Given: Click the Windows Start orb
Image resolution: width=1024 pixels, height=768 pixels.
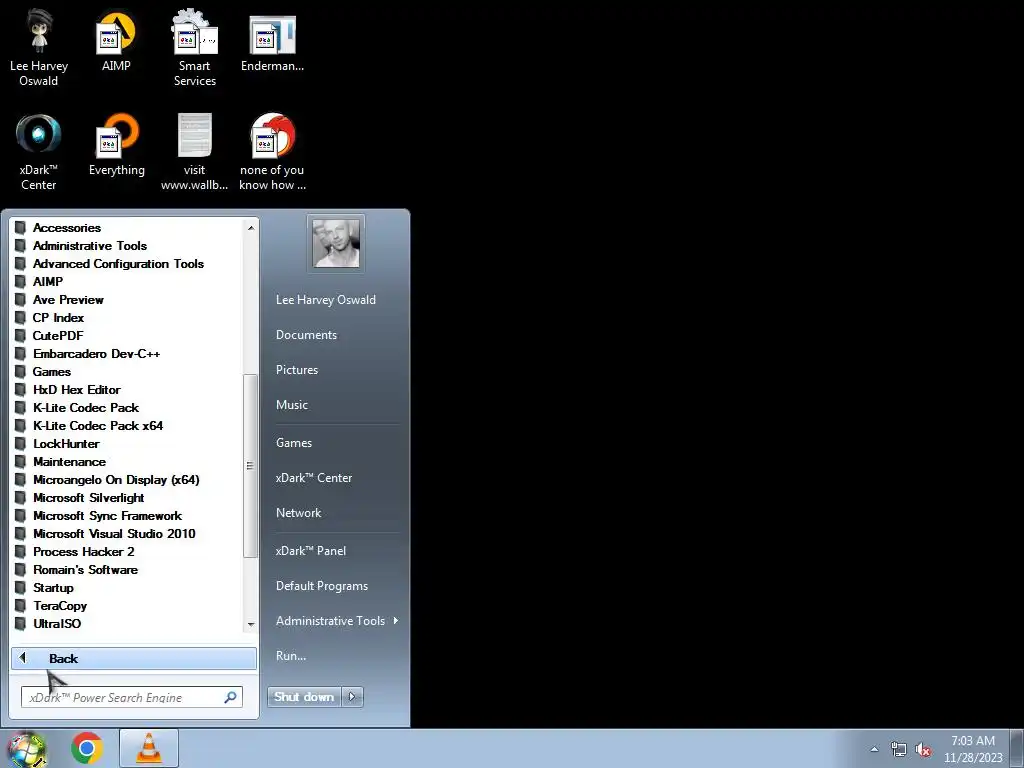Looking at the screenshot, I should coord(26,749).
